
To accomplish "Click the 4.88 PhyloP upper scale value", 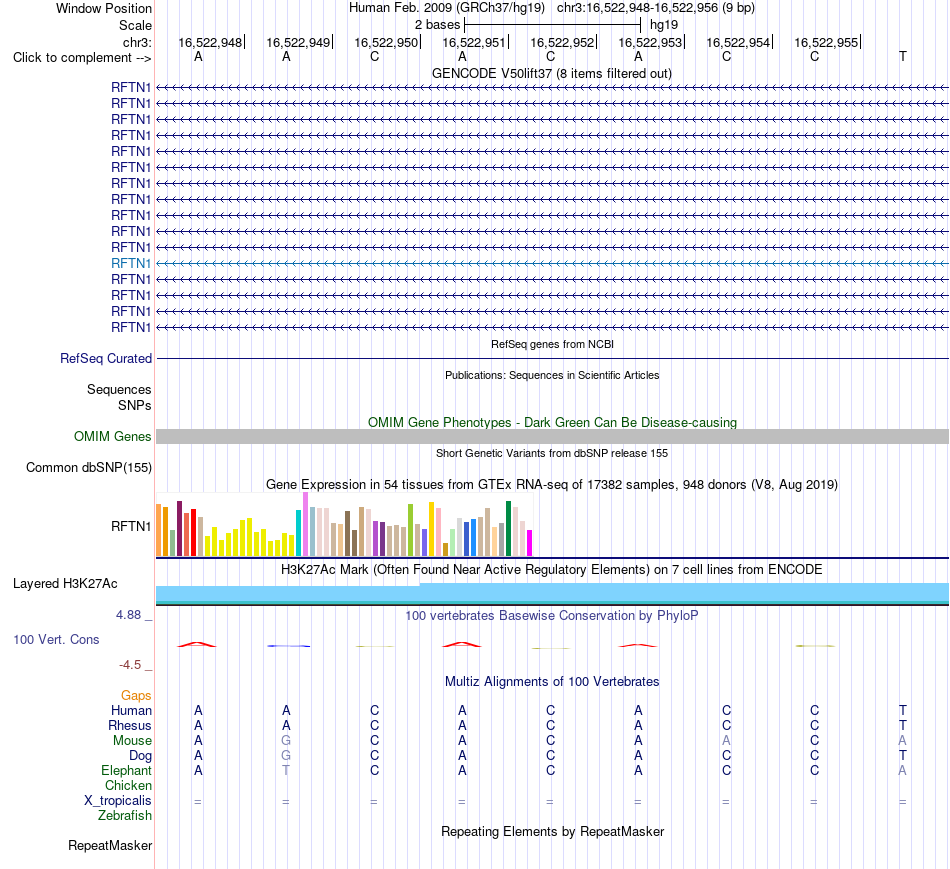I will click(x=128, y=615).
